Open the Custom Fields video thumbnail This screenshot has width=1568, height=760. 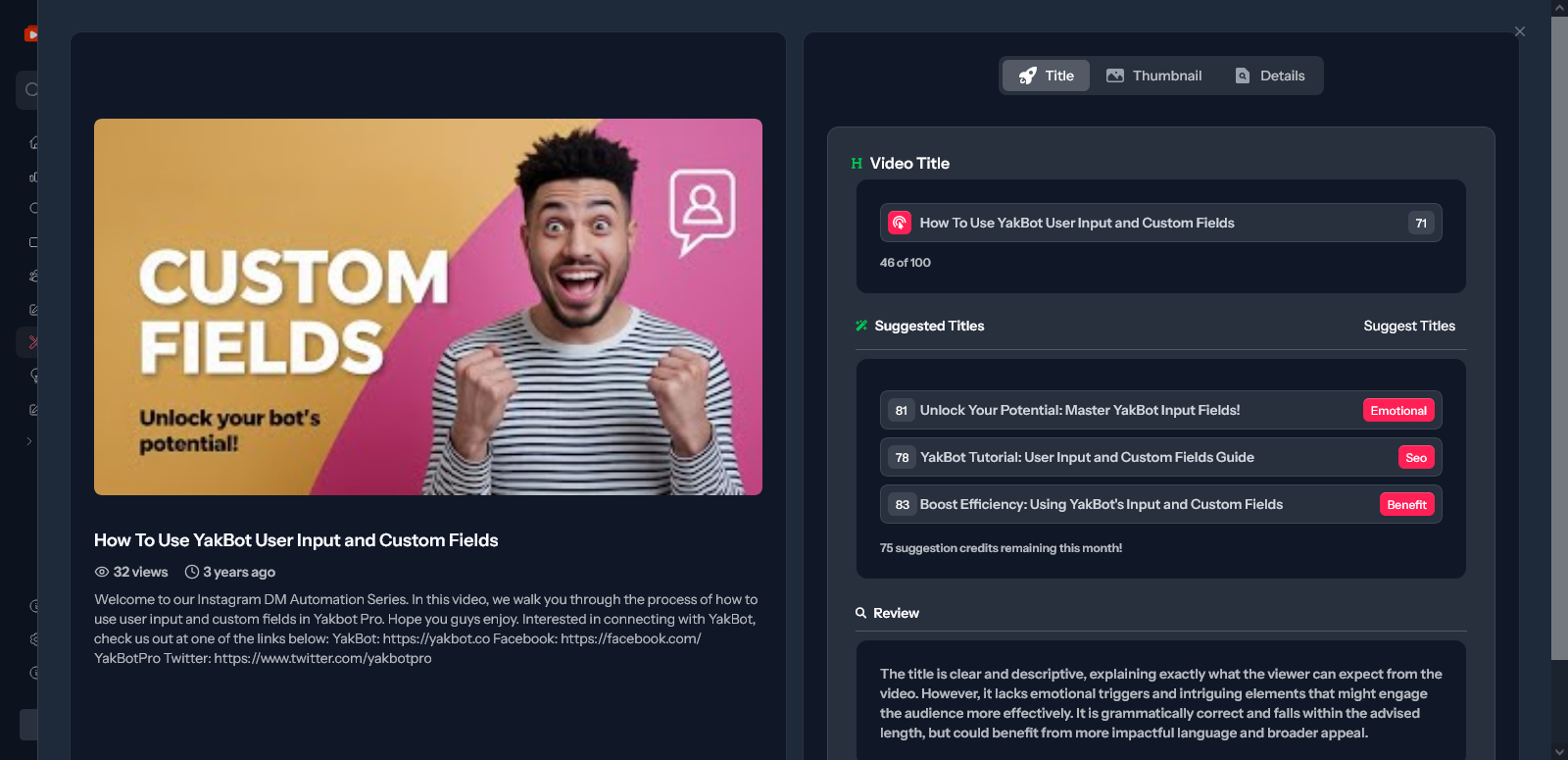pyautogui.click(x=428, y=307)
